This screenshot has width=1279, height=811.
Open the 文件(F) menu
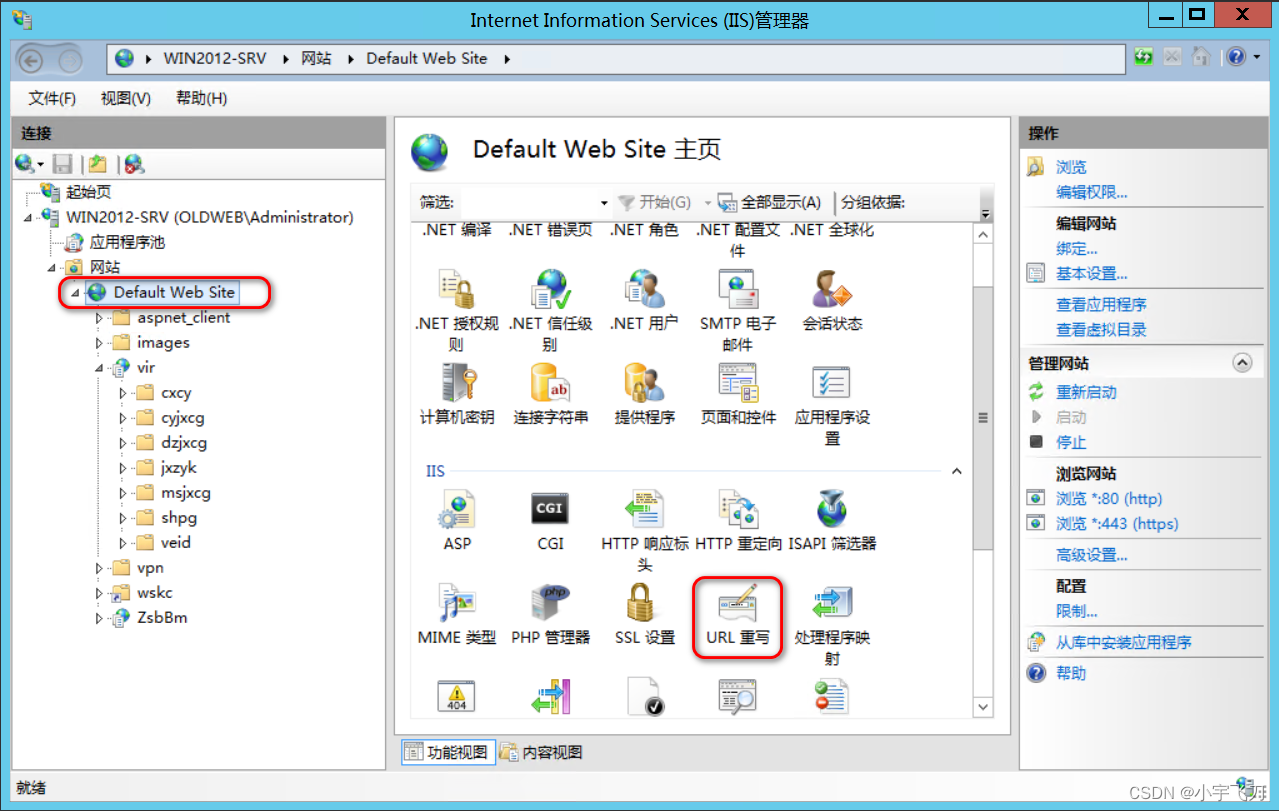[x=52, y=98]
